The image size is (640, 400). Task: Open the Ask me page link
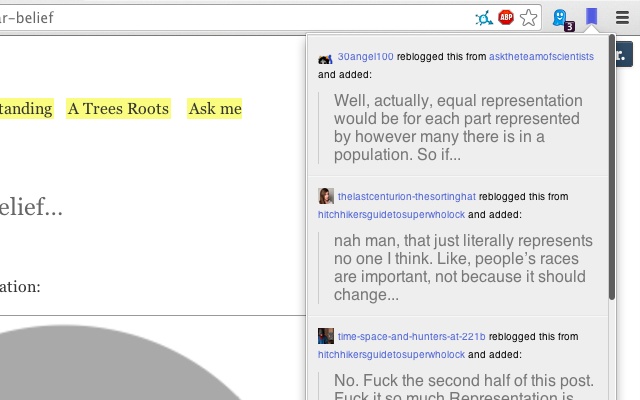coord(215,109)
